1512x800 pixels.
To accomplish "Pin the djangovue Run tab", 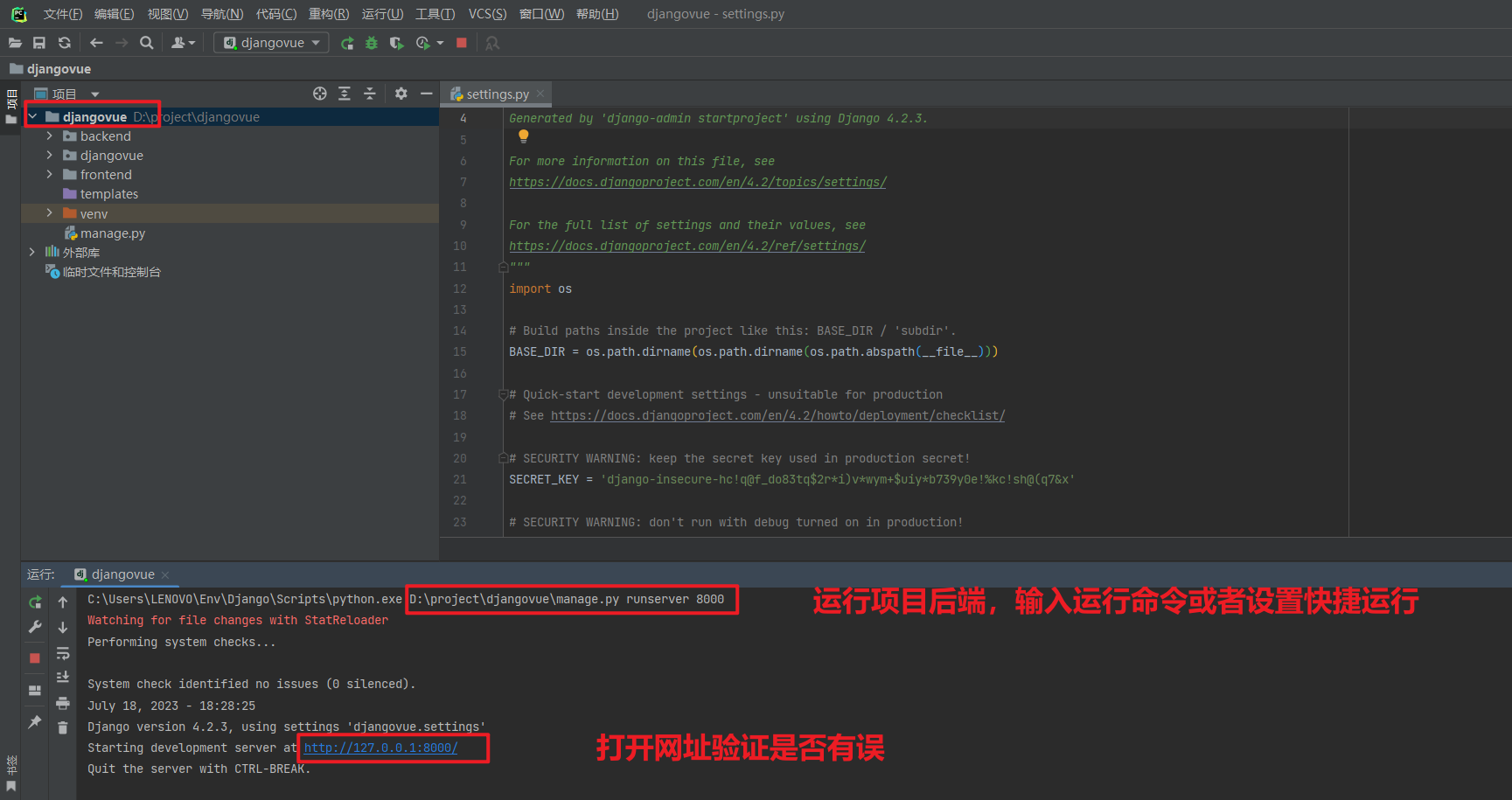I will (35, 722).
